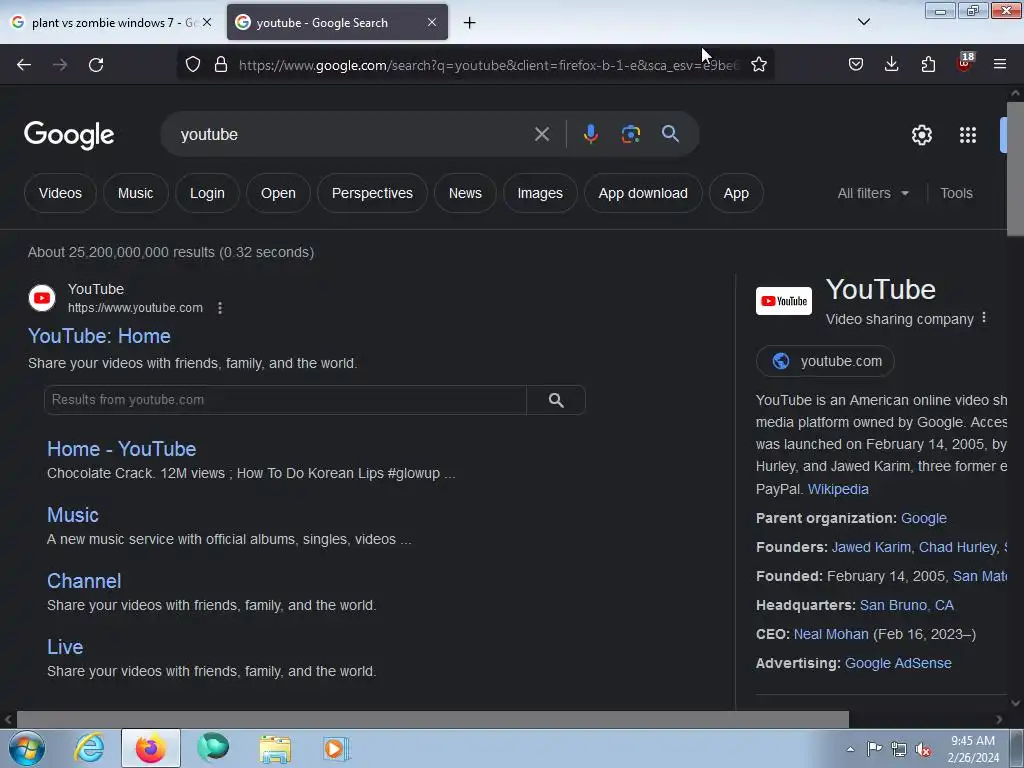This screenshot has width=1024, height=768.
Task: Open the YouTube: Home result link
Action: [99, 336]
